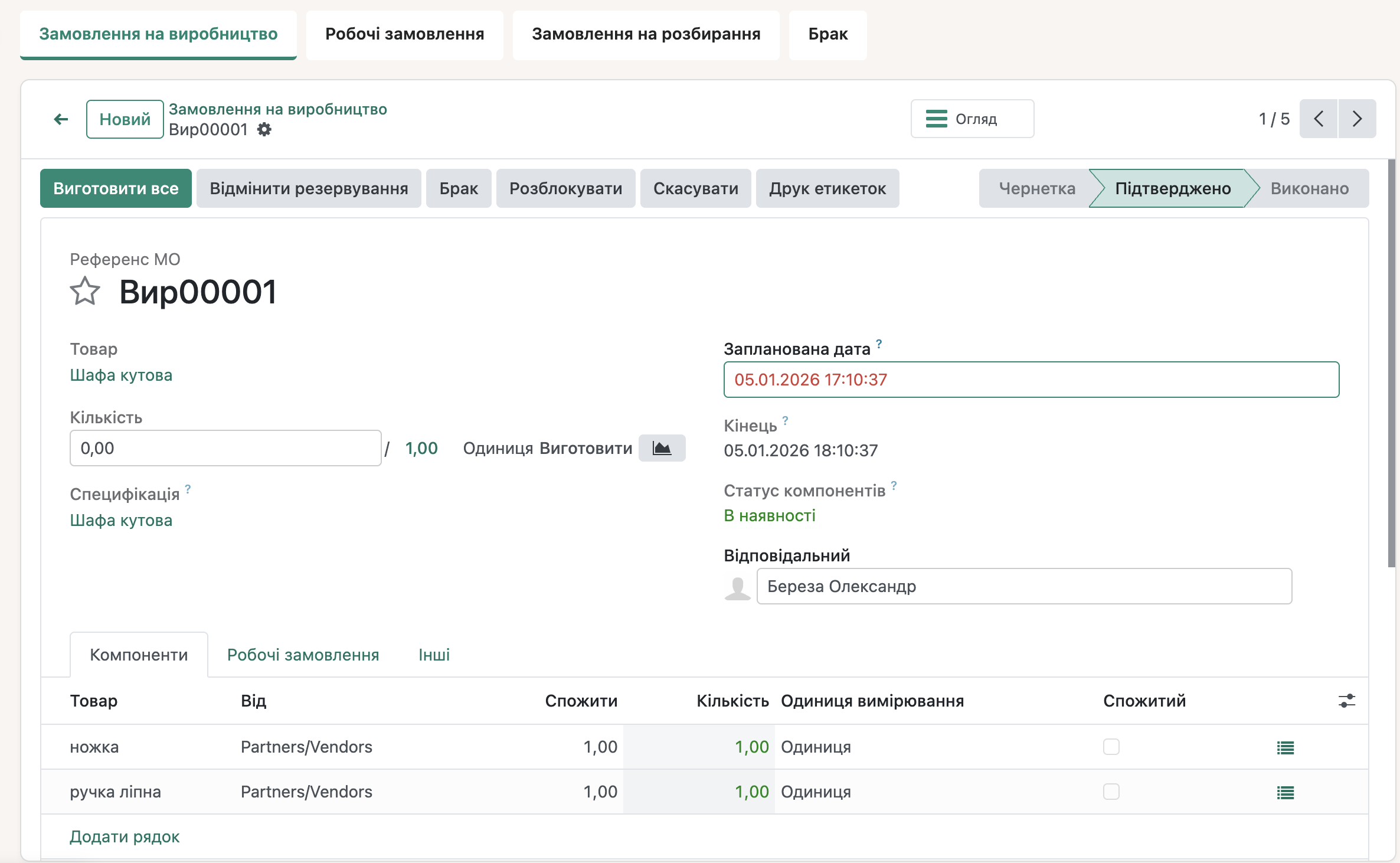Mark order with the favorite star icon
Image resolution: width=1400 pixels, height=863 pixels.
[x=85, y=291]
